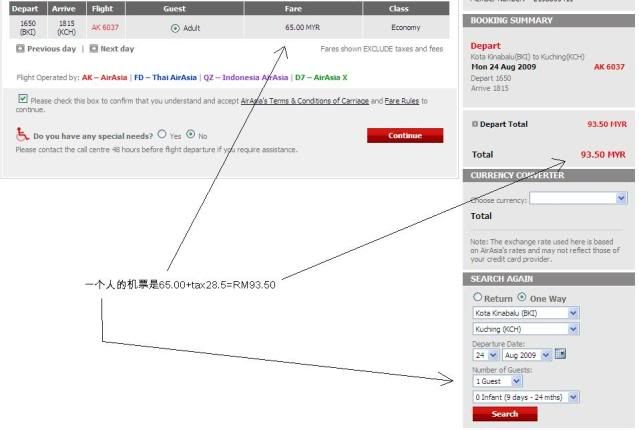
Task: Toggle the terms and conditions checkbox
Action: tap(23, 99)
